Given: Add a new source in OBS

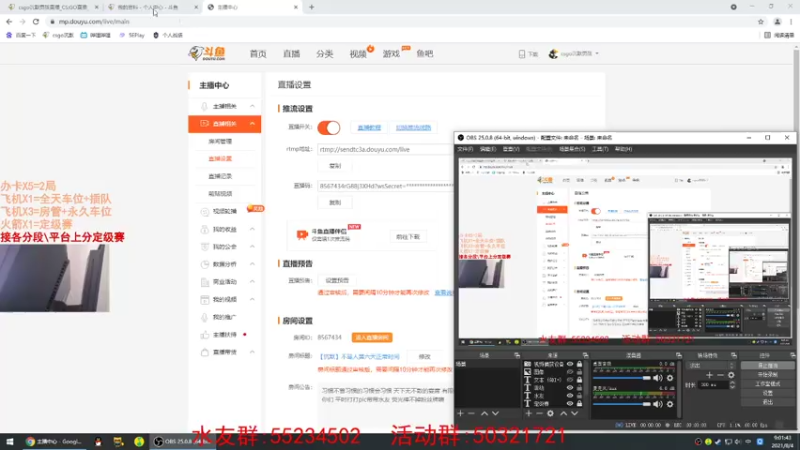Looking at the screenshot, I should pos(529,413).
